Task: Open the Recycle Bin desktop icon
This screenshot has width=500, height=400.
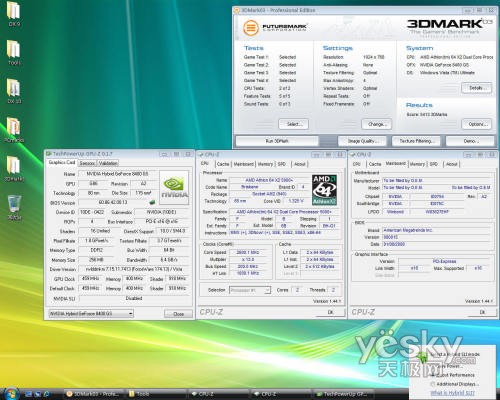Action: (x=14, y=207)
